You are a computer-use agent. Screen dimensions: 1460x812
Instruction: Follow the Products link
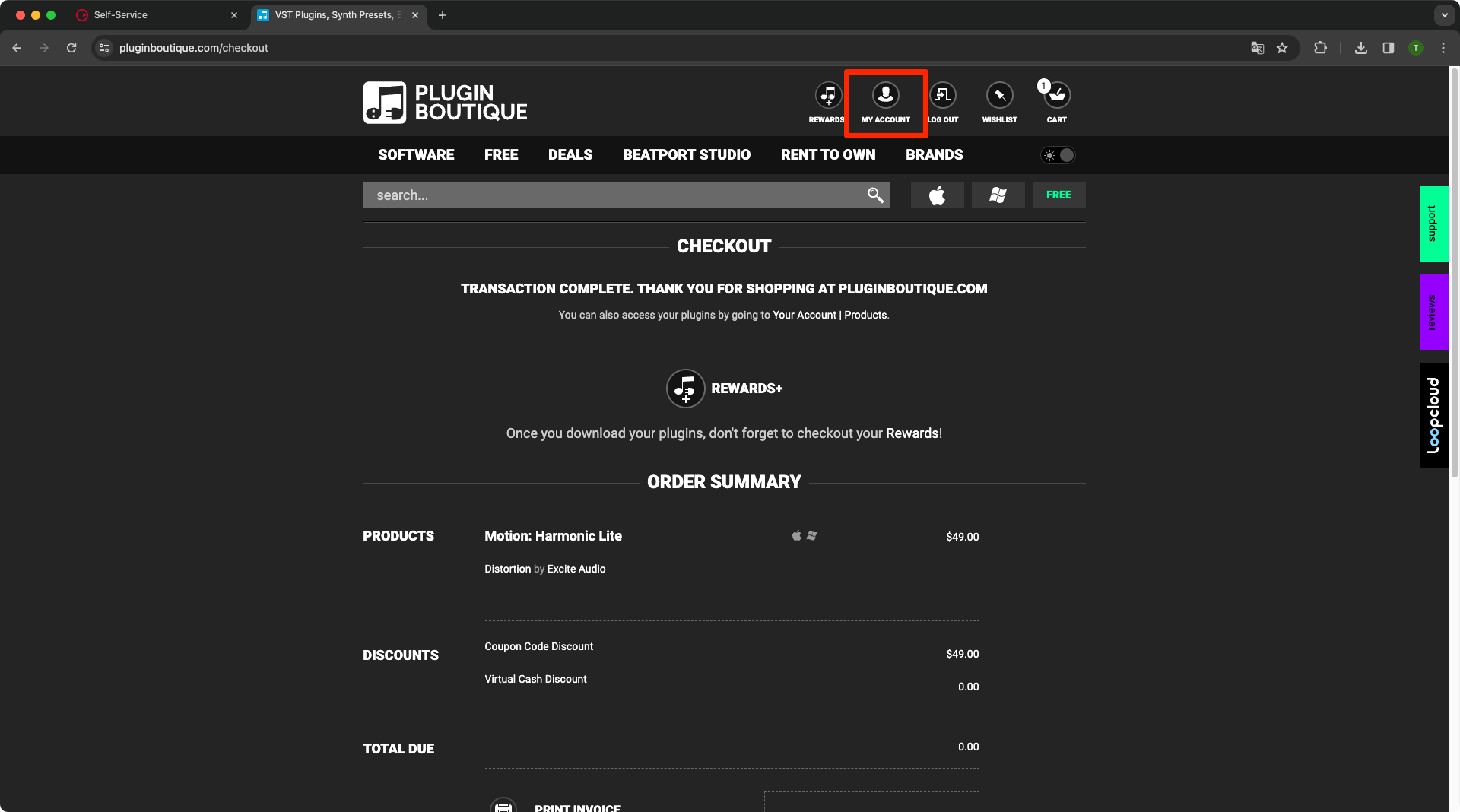tap(865, 315)
